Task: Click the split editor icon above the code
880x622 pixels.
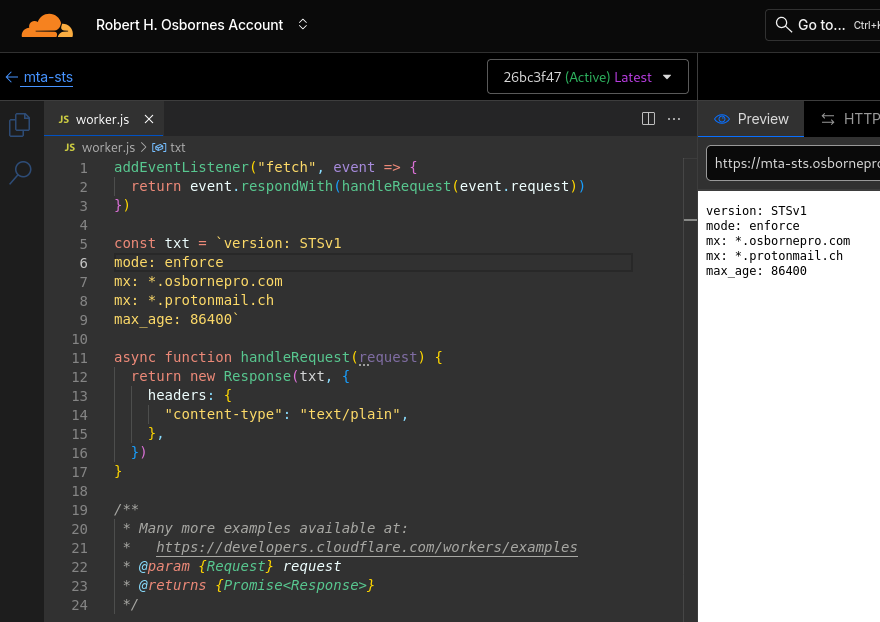Action: 648,118
